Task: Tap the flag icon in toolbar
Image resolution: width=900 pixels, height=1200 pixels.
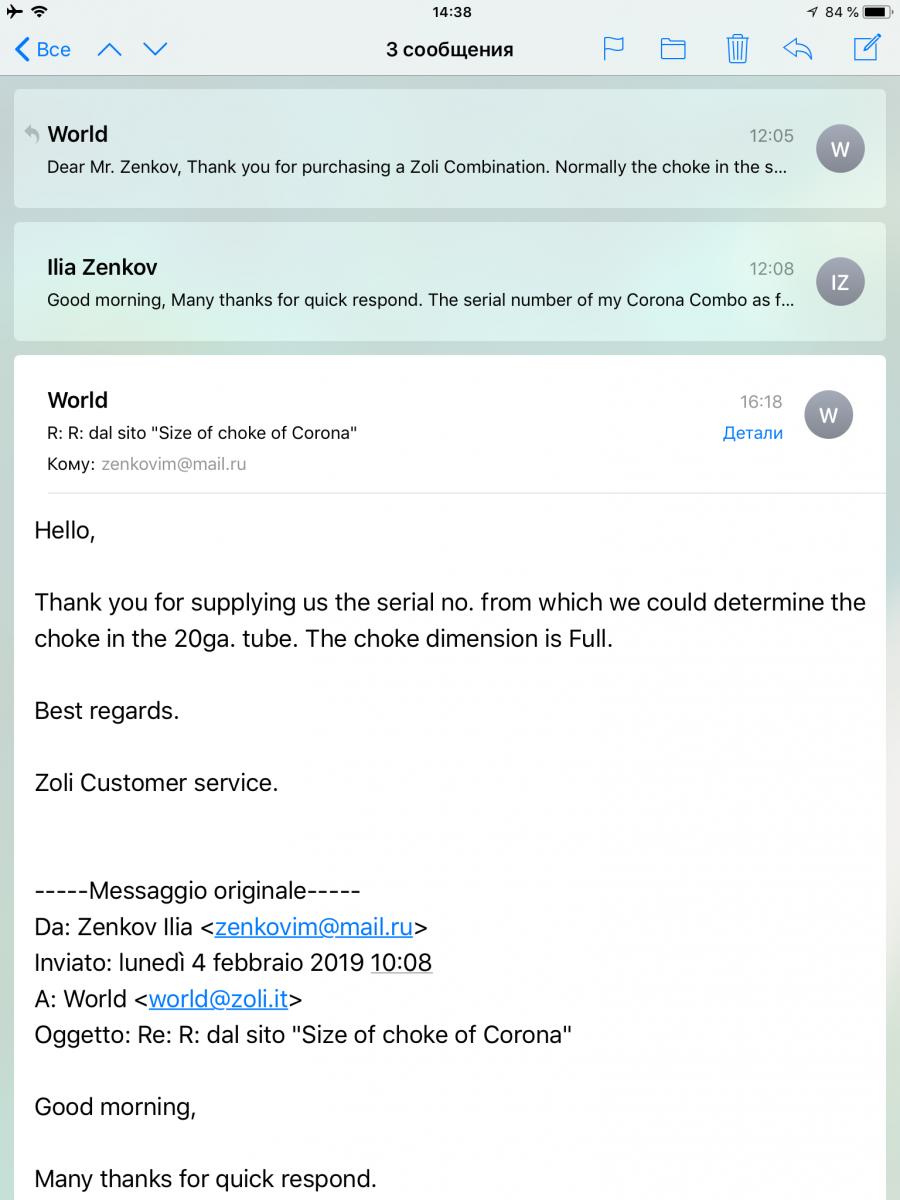Action: (613, 48)
